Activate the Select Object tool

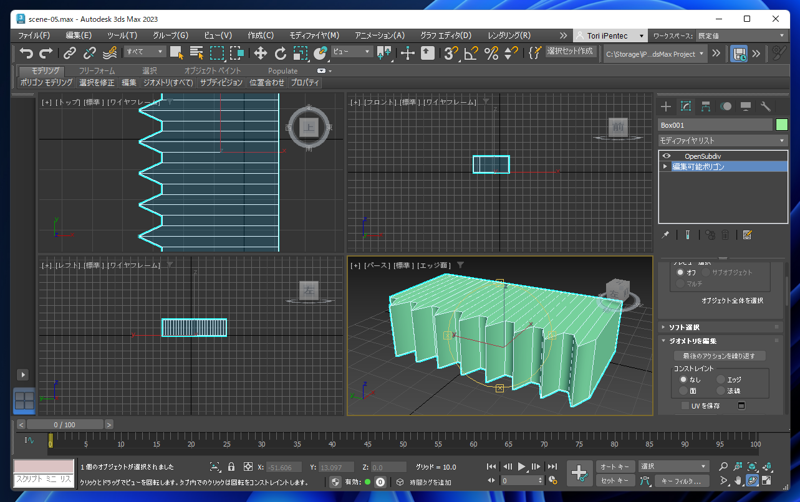point(177,53)
